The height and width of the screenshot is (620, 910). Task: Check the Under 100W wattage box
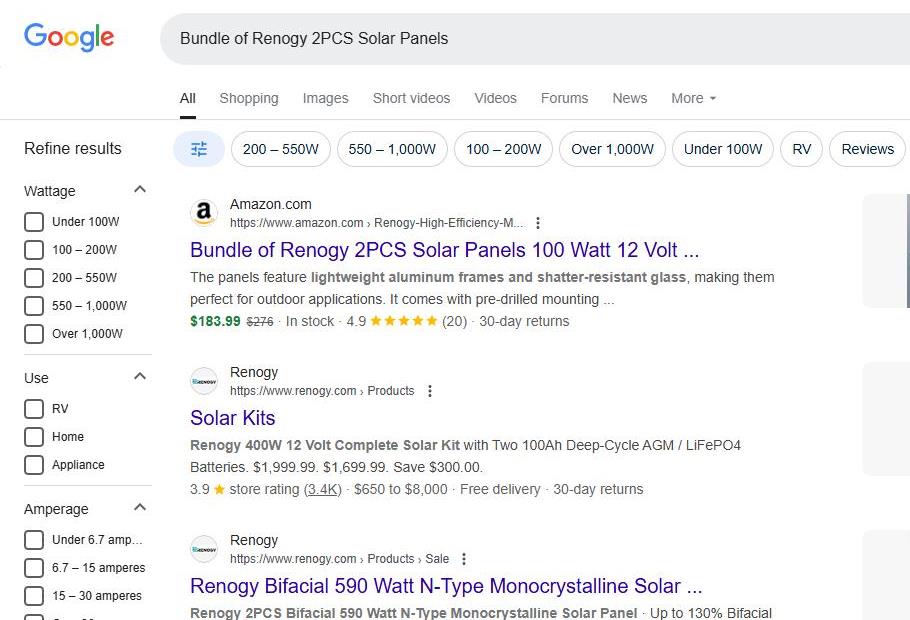coord(34,222)
